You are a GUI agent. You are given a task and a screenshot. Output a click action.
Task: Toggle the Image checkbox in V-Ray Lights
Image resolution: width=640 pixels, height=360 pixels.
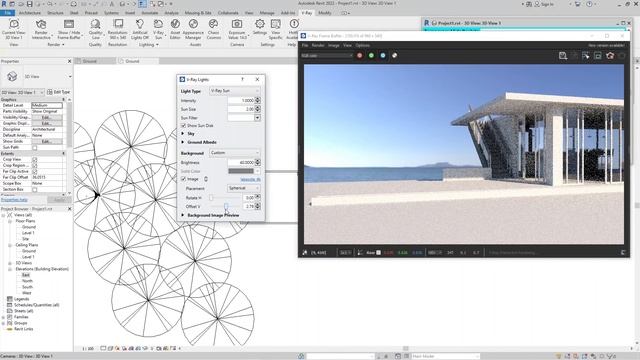click(x=183, y=179)
